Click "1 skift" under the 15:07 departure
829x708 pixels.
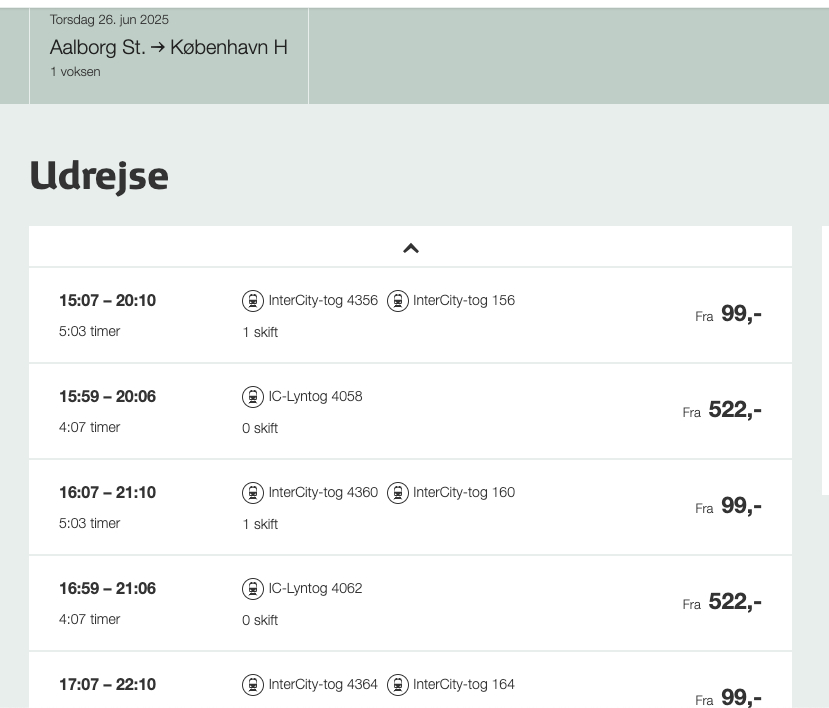point(260,332)
